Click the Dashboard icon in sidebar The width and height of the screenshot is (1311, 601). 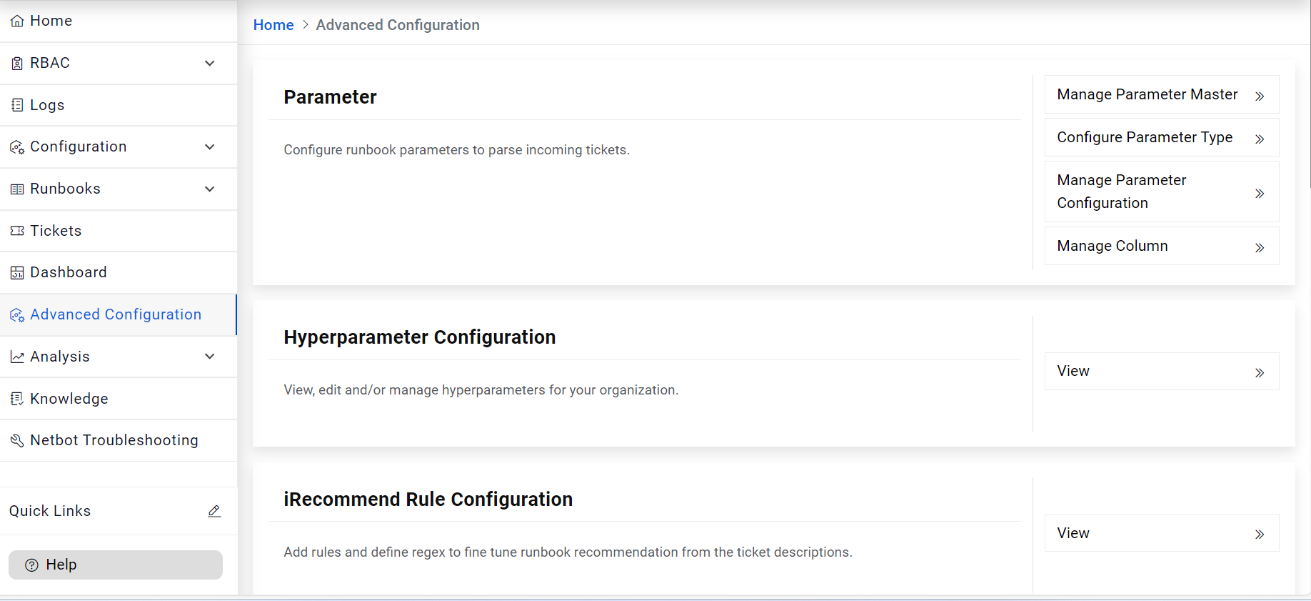17,273
